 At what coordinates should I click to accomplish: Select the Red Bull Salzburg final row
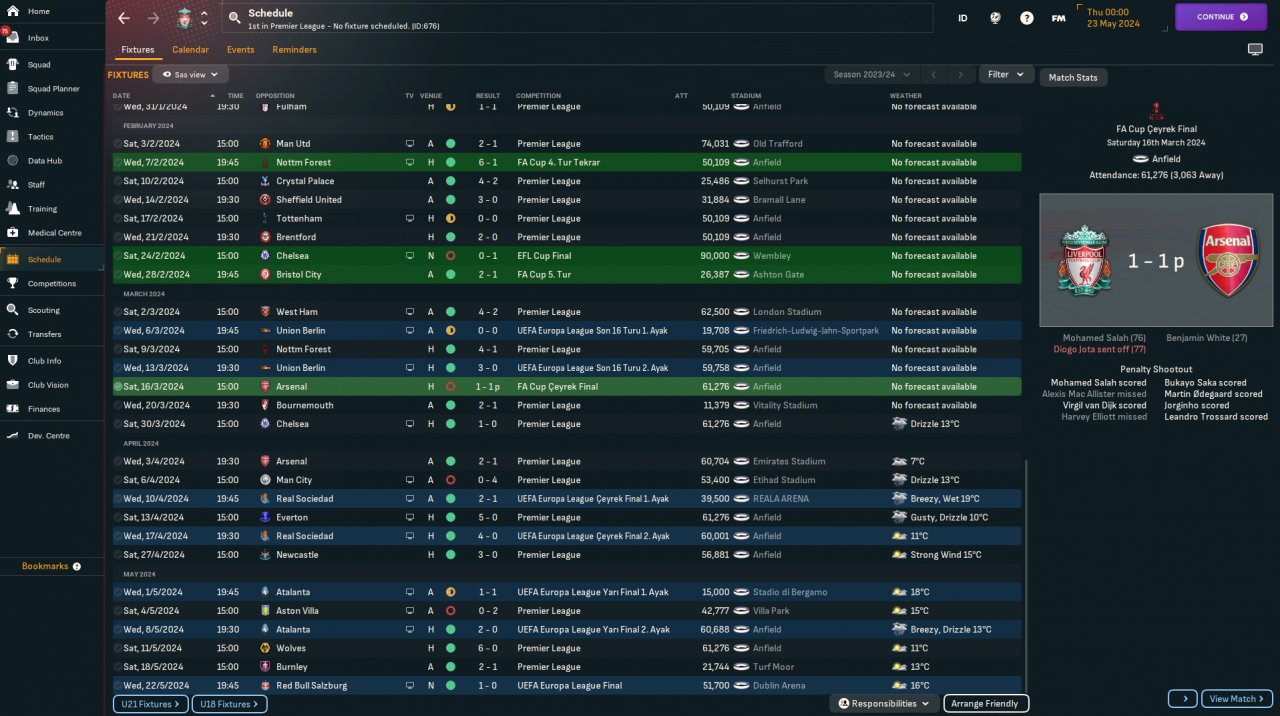[567, 686]
